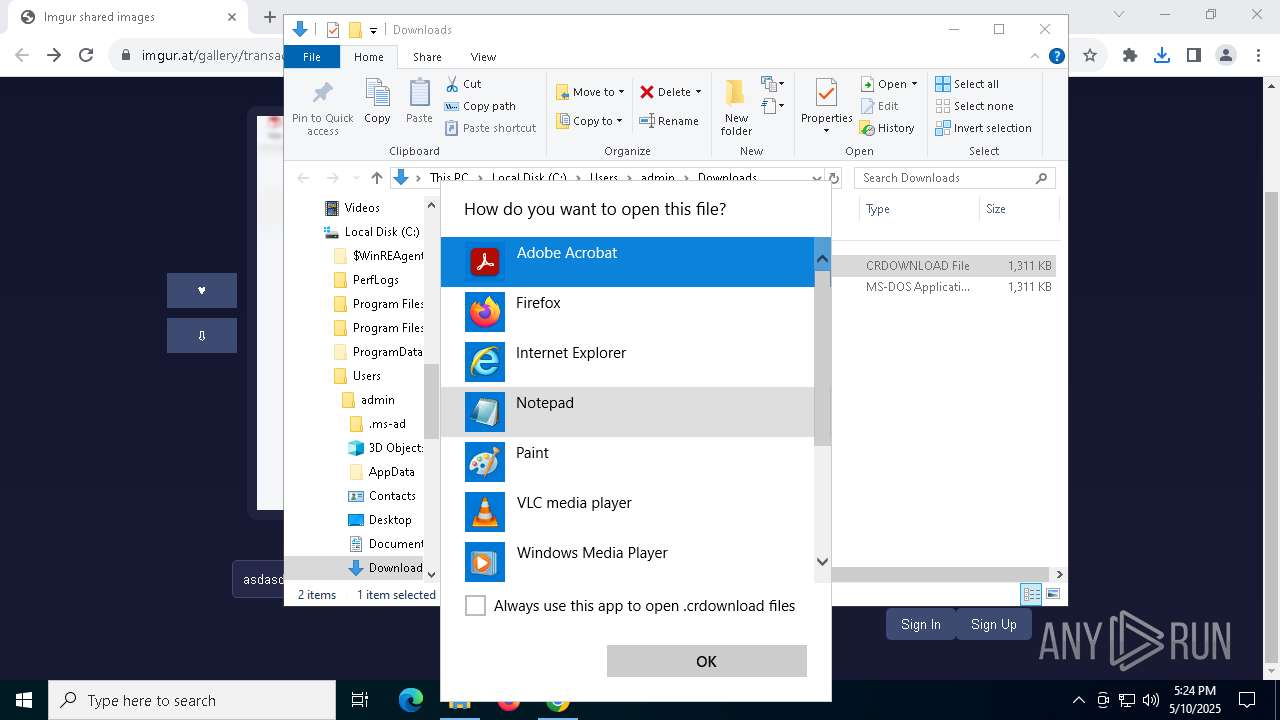Open Microsoft Edge from taskbar
The width and height of the screenshot is (1280, 720).
click(x=411, y=700)
